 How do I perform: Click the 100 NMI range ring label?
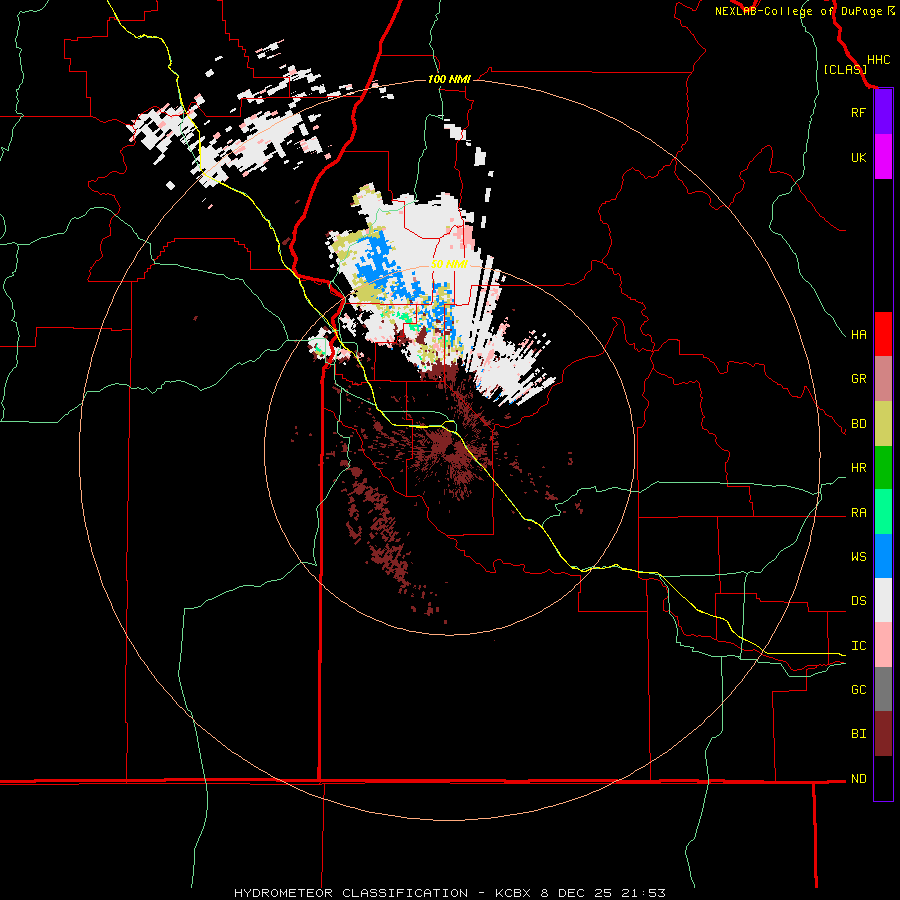(449, 79)
